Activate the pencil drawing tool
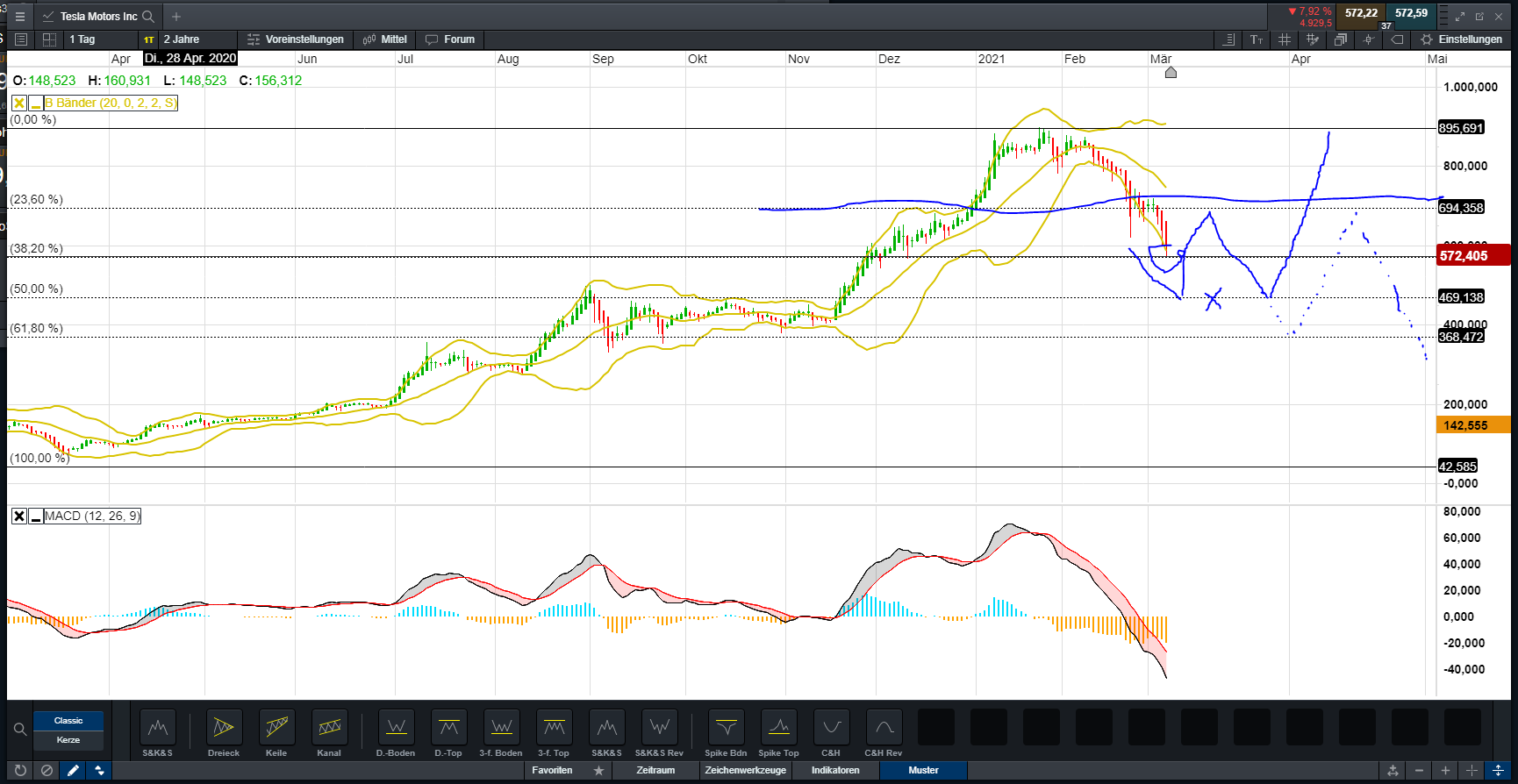Screen dimensions: 1518x784 coord(73,770)
